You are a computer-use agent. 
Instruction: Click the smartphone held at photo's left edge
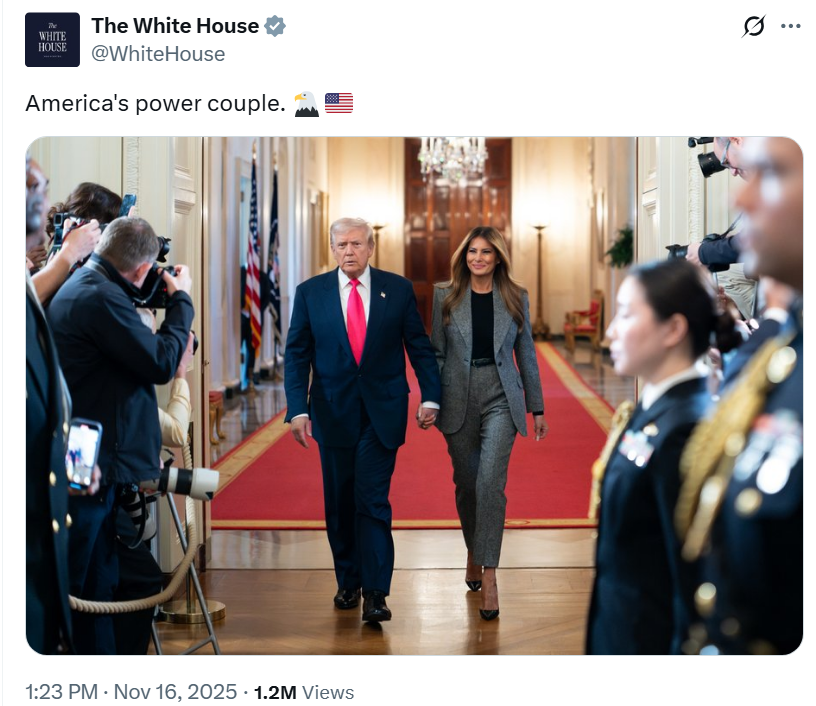(x=83, y=453)
